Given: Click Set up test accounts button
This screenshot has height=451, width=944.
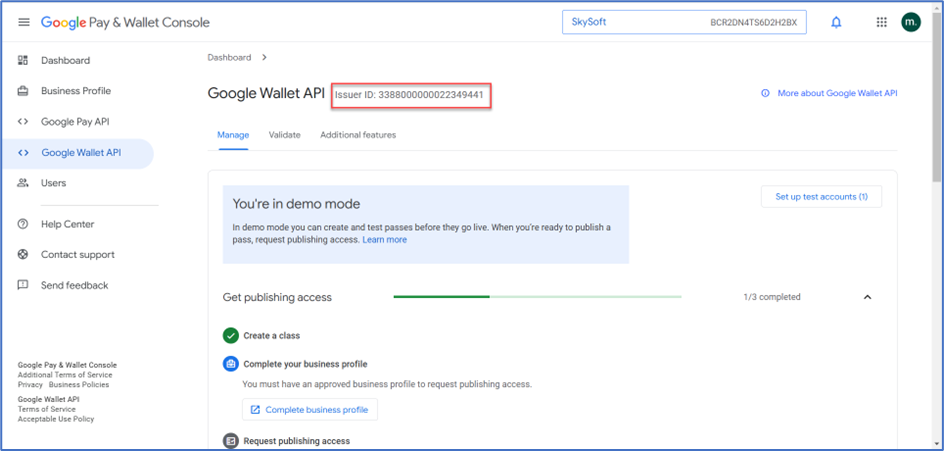Looking at the screenshot, I should pyautogui.click(x=821, y=197).
